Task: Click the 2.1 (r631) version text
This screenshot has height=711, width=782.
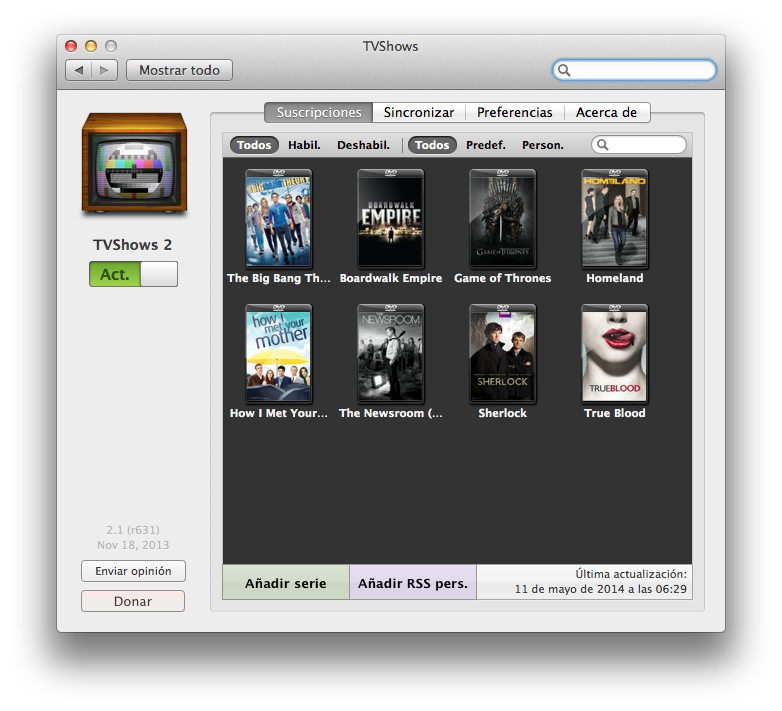Action: click(133, 530)
